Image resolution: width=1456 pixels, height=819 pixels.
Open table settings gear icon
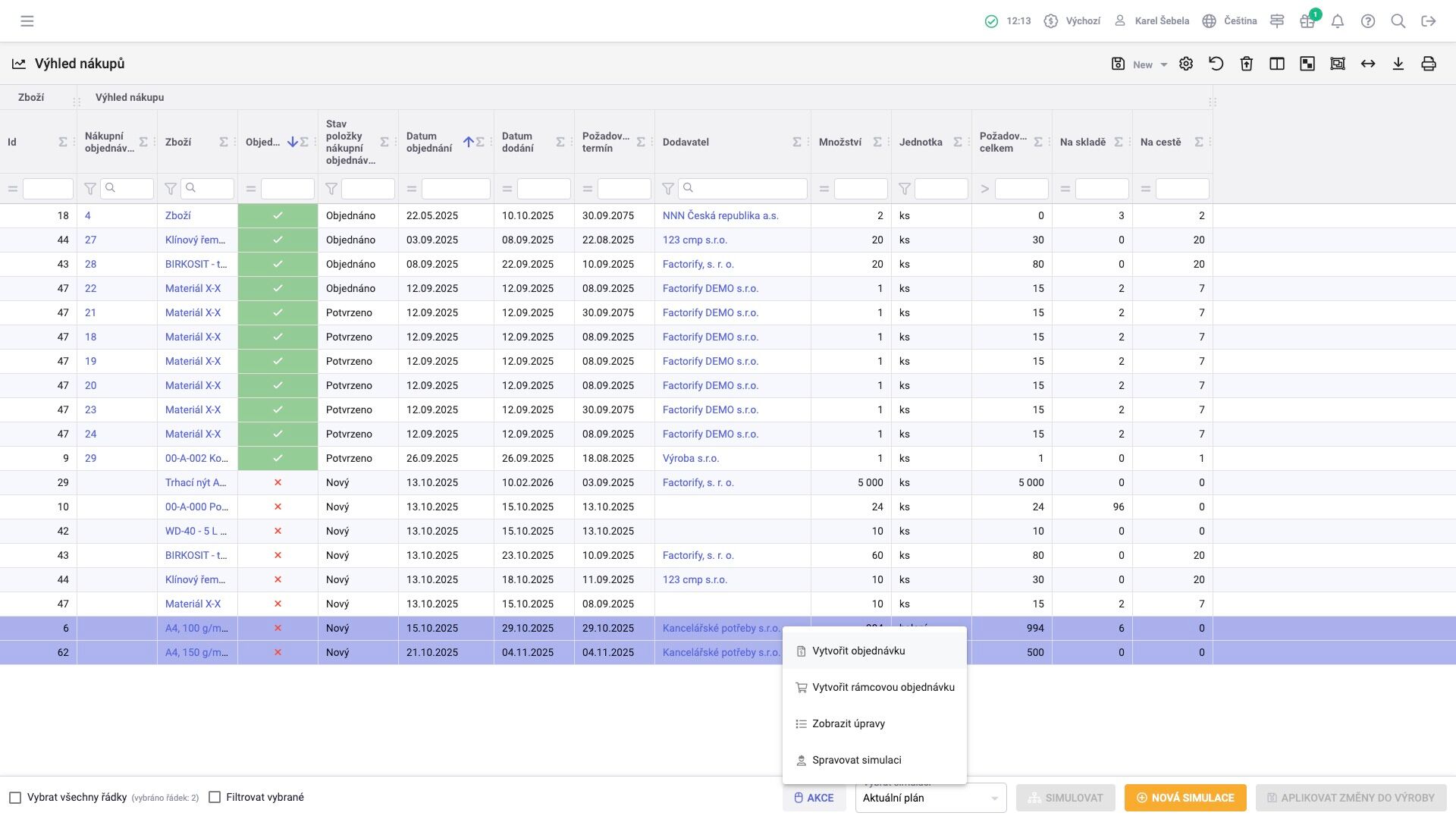point(1186,64)
